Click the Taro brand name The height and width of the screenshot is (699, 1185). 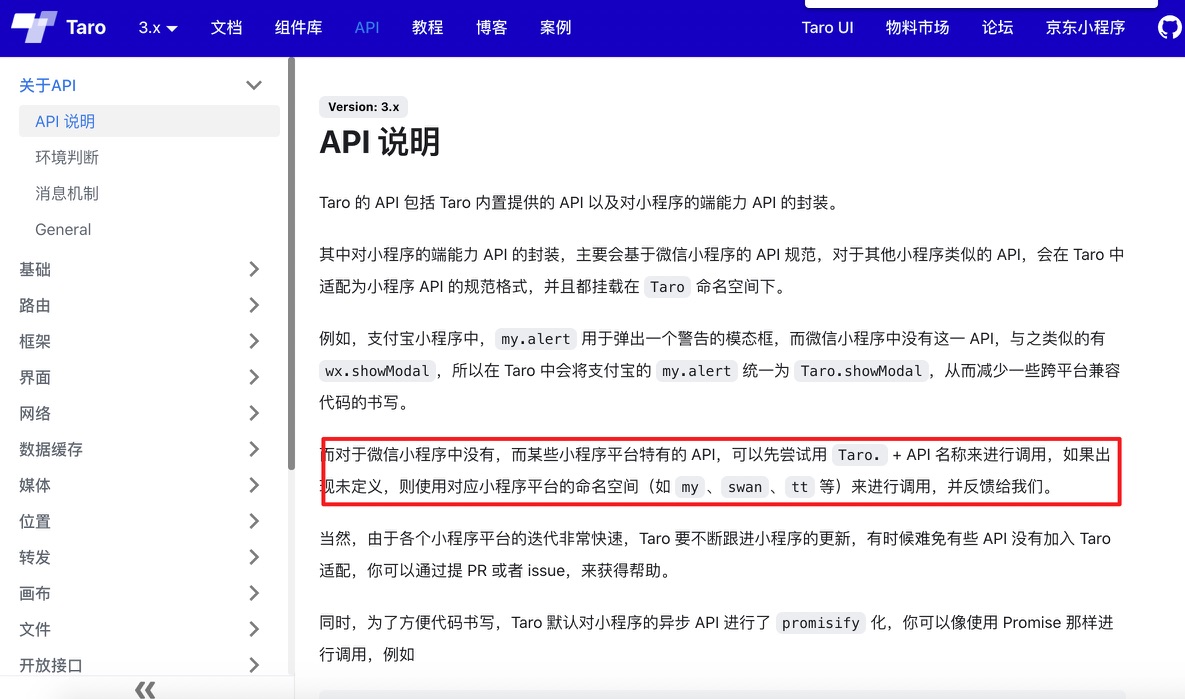click(x=86, y=28)
